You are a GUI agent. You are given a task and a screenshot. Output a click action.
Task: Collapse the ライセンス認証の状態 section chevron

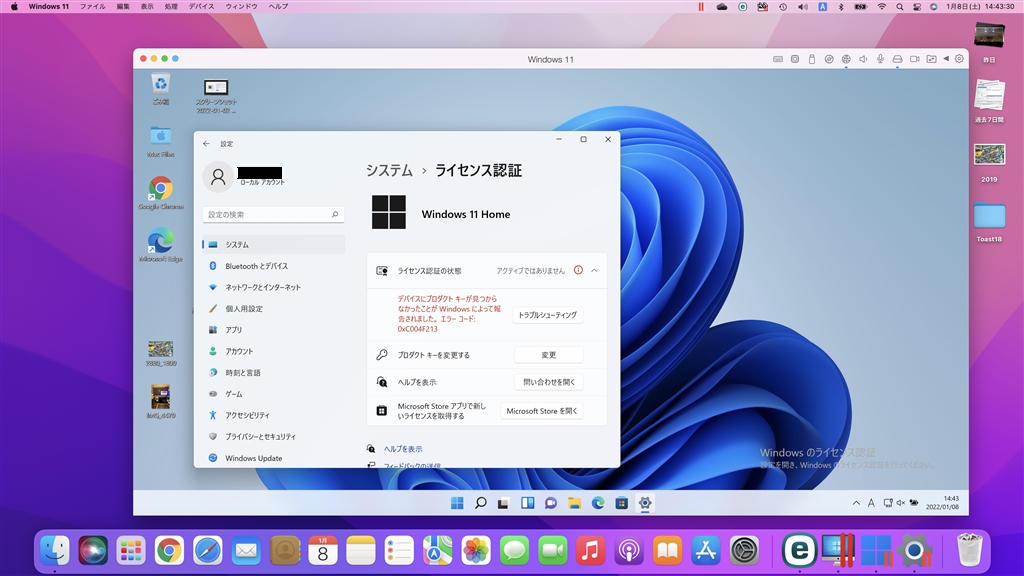594,270
